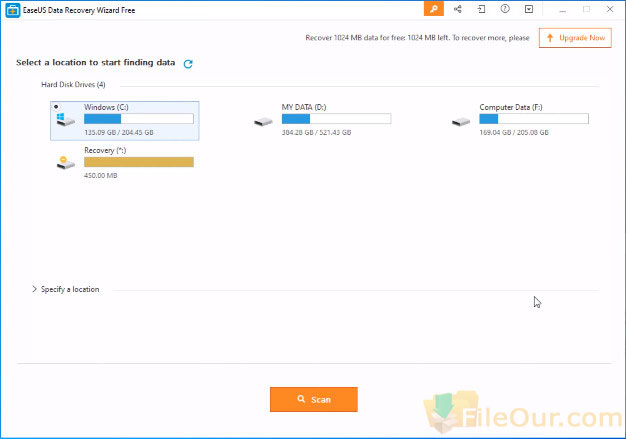Click the 169.04 GB / 205.08 GB text
626x439 pixels.
click(514, 132)
